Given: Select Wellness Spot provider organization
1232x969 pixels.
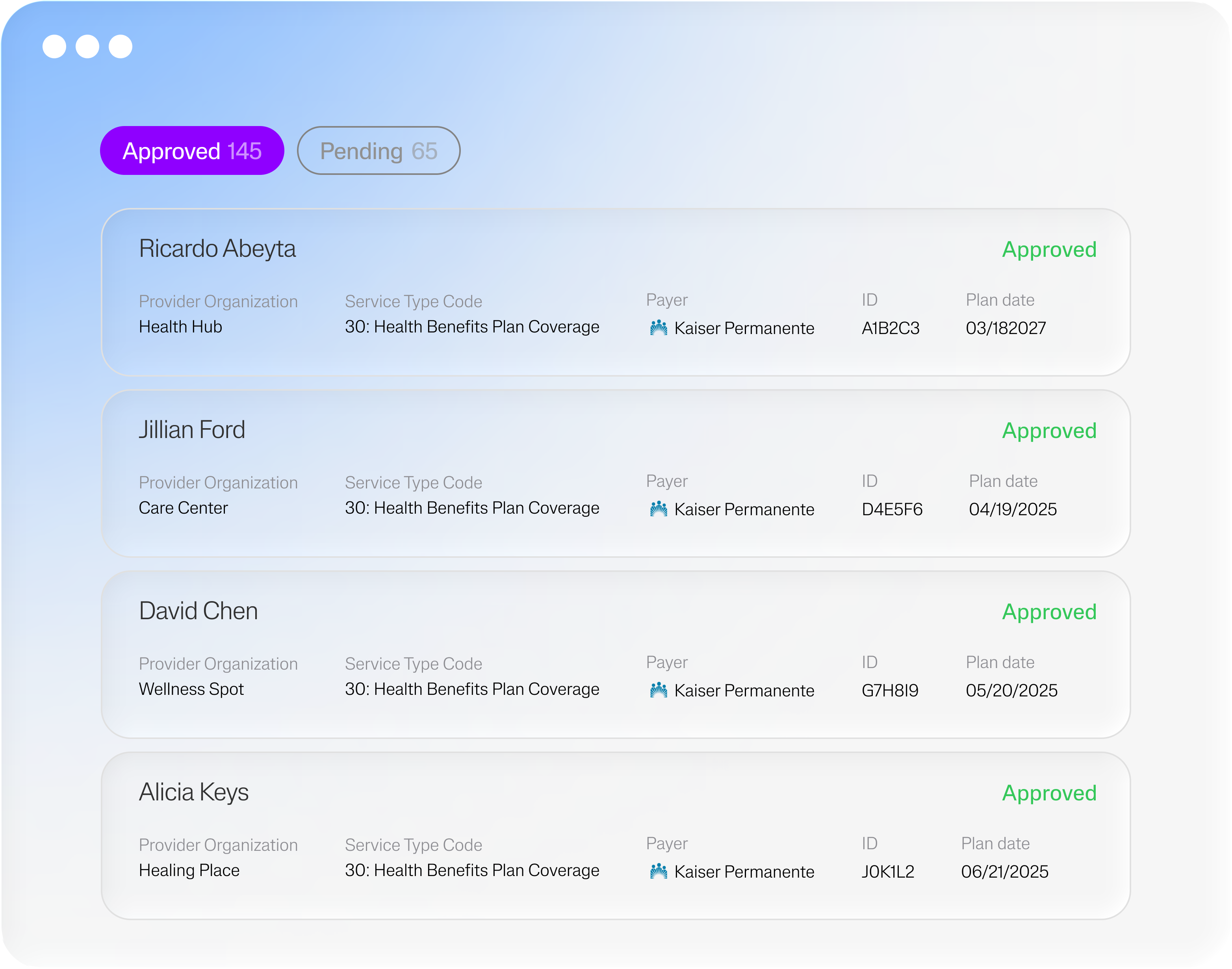Looking at the screenshot, I should (191, 689).
